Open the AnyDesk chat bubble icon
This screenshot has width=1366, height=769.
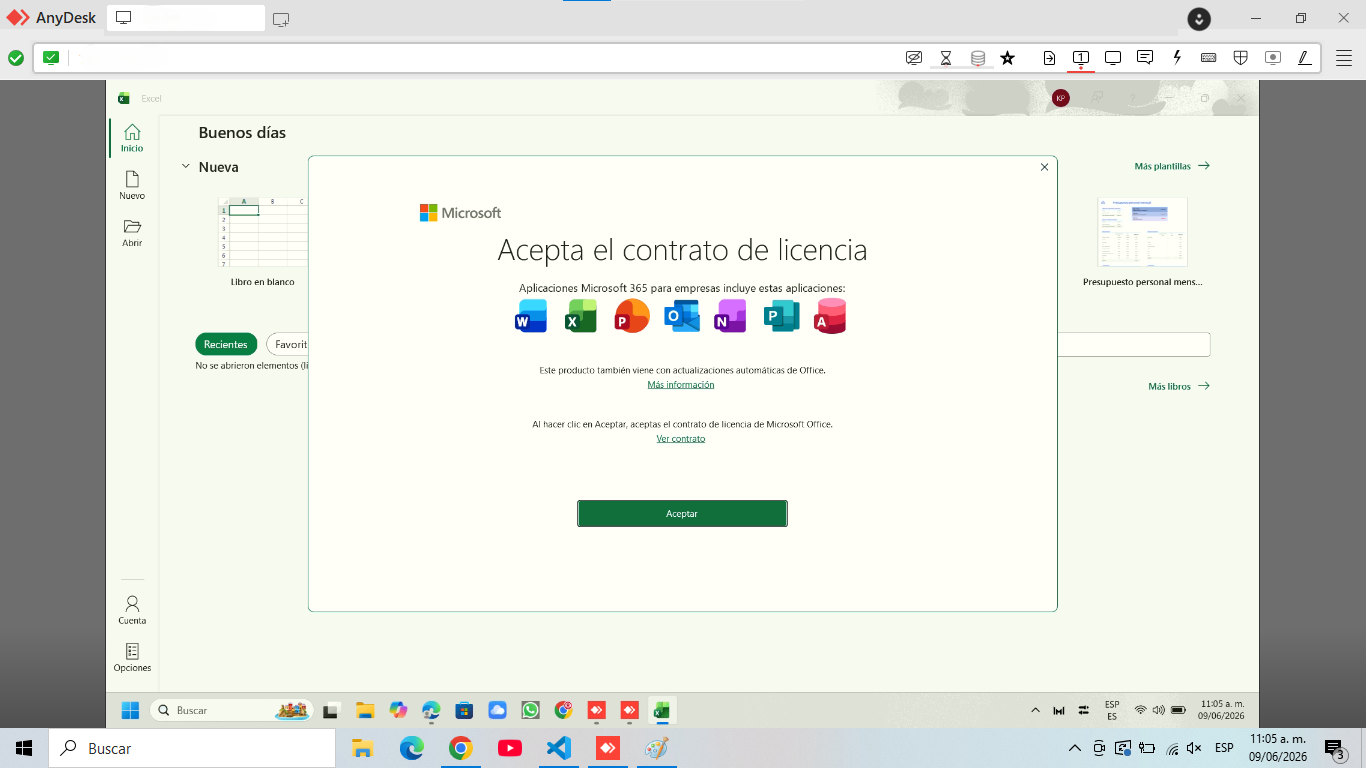(1145, 58)
